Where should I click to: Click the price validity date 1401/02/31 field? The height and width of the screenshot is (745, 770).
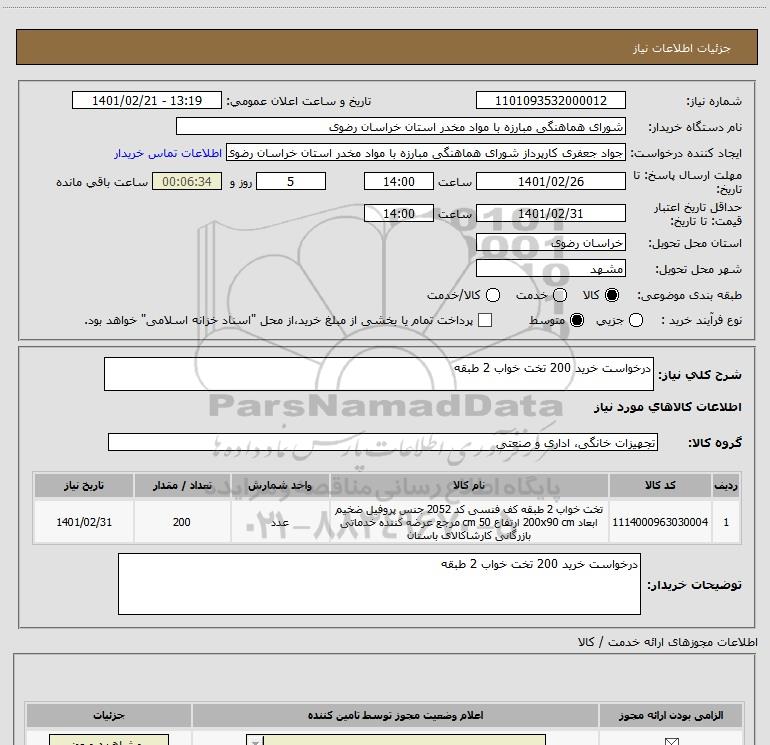click(x=550, y=213)
